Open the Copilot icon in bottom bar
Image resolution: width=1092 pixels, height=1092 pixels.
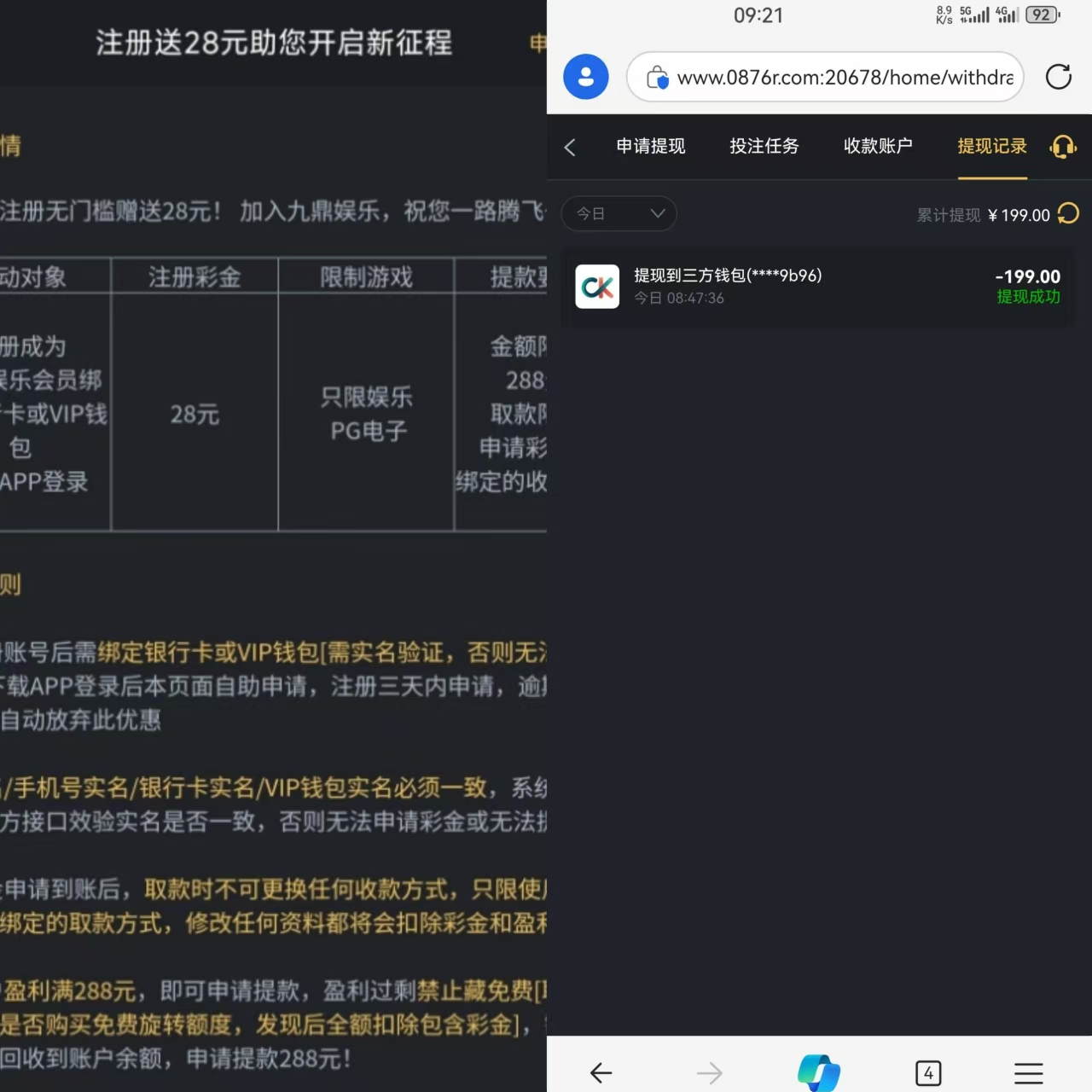[x=819, y=1072]
